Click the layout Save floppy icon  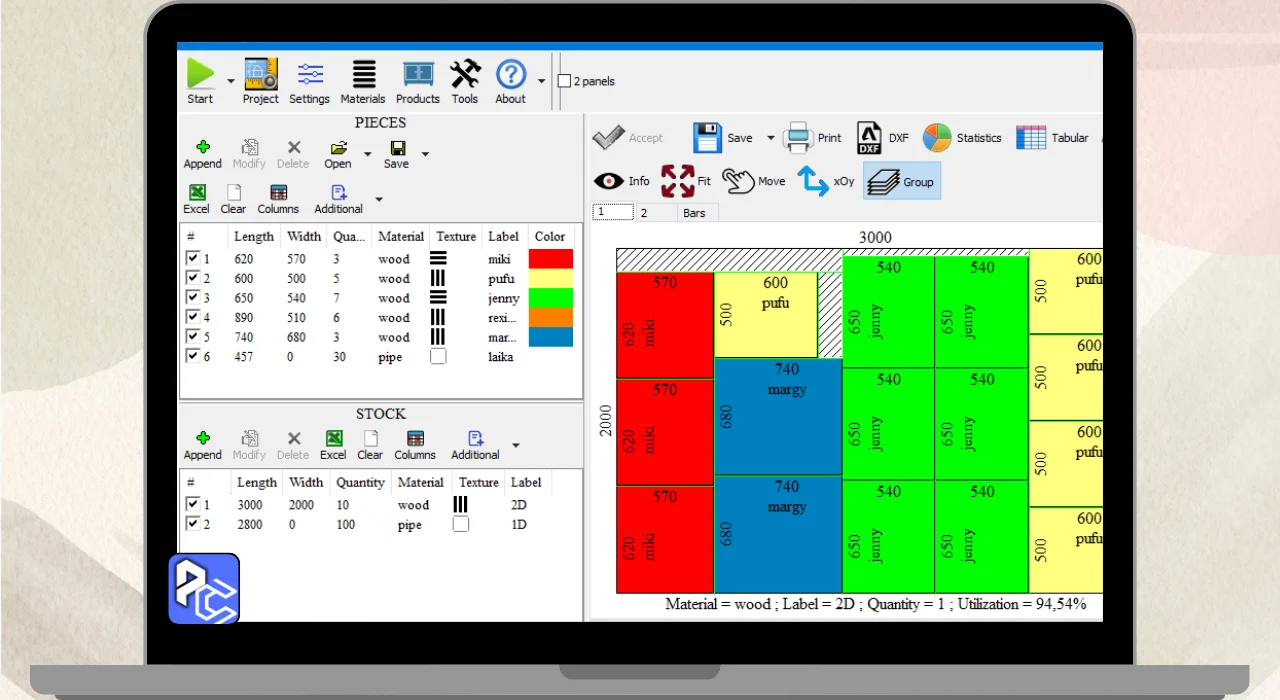[707, 138]
